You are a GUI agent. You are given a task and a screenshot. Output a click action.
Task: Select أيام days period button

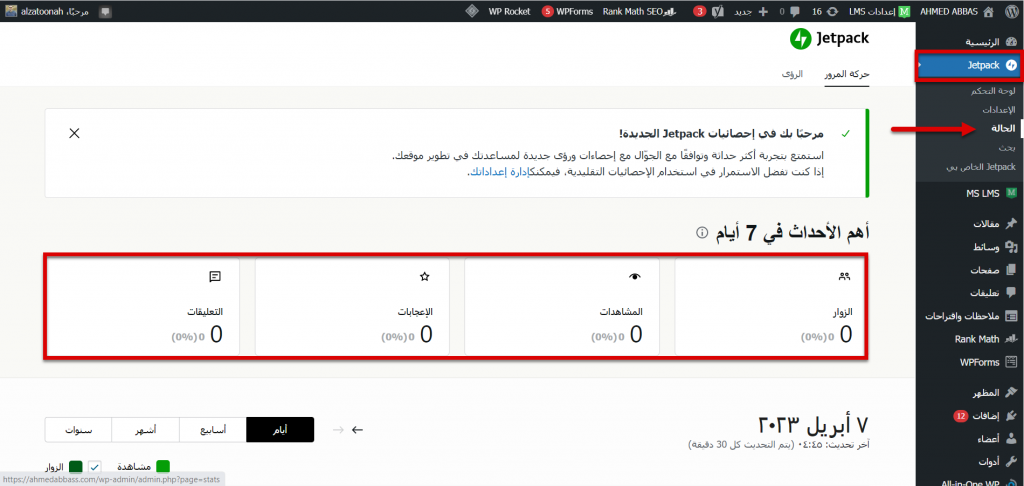pos(280,430)
